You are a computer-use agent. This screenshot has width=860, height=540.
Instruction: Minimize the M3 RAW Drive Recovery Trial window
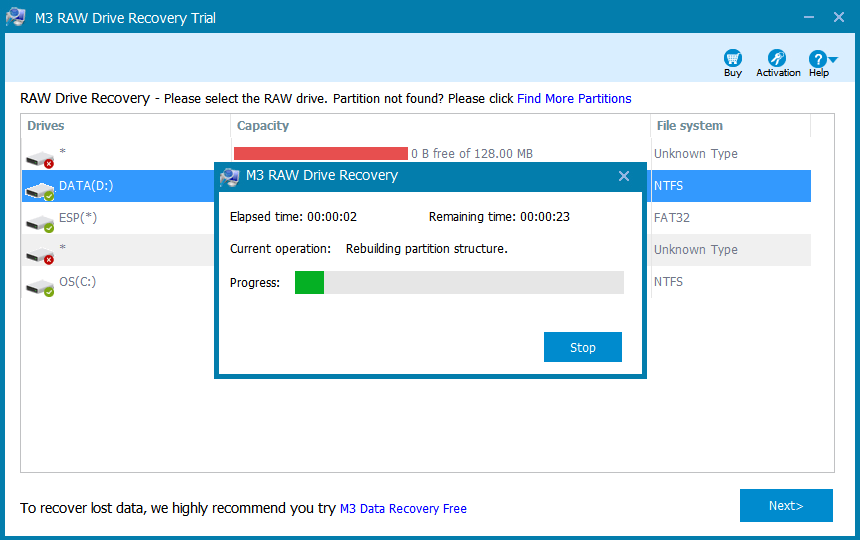808,17
